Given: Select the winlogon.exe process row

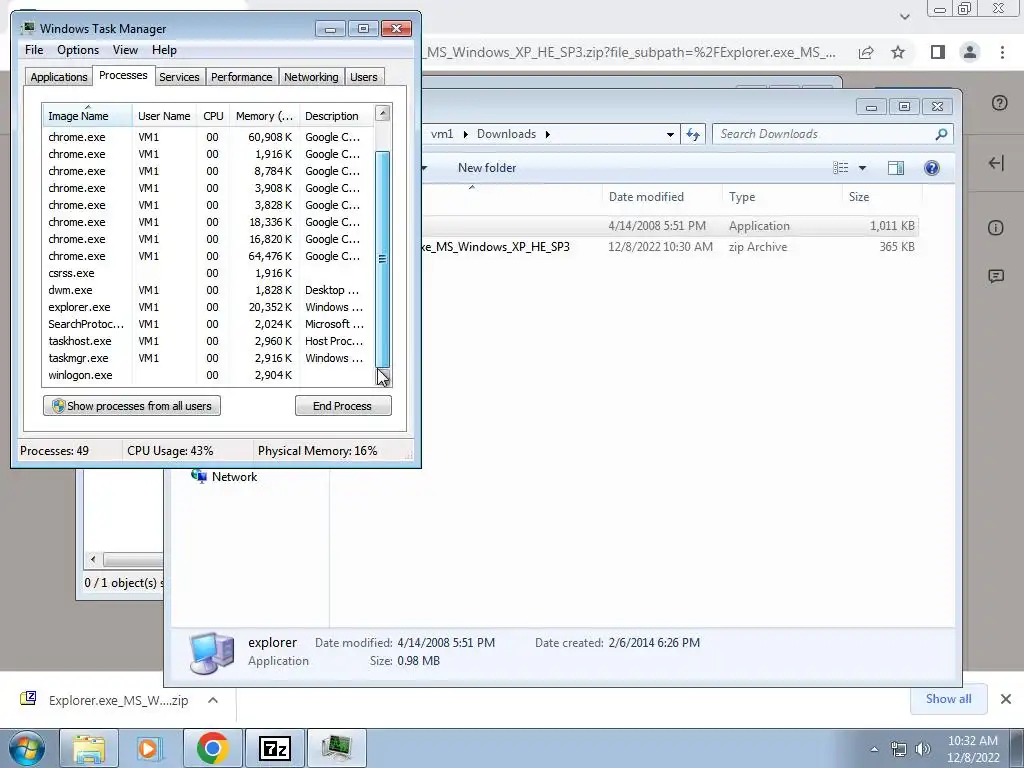Looking at the screenshot, I should pyautogui.click(x=209, y=375).
